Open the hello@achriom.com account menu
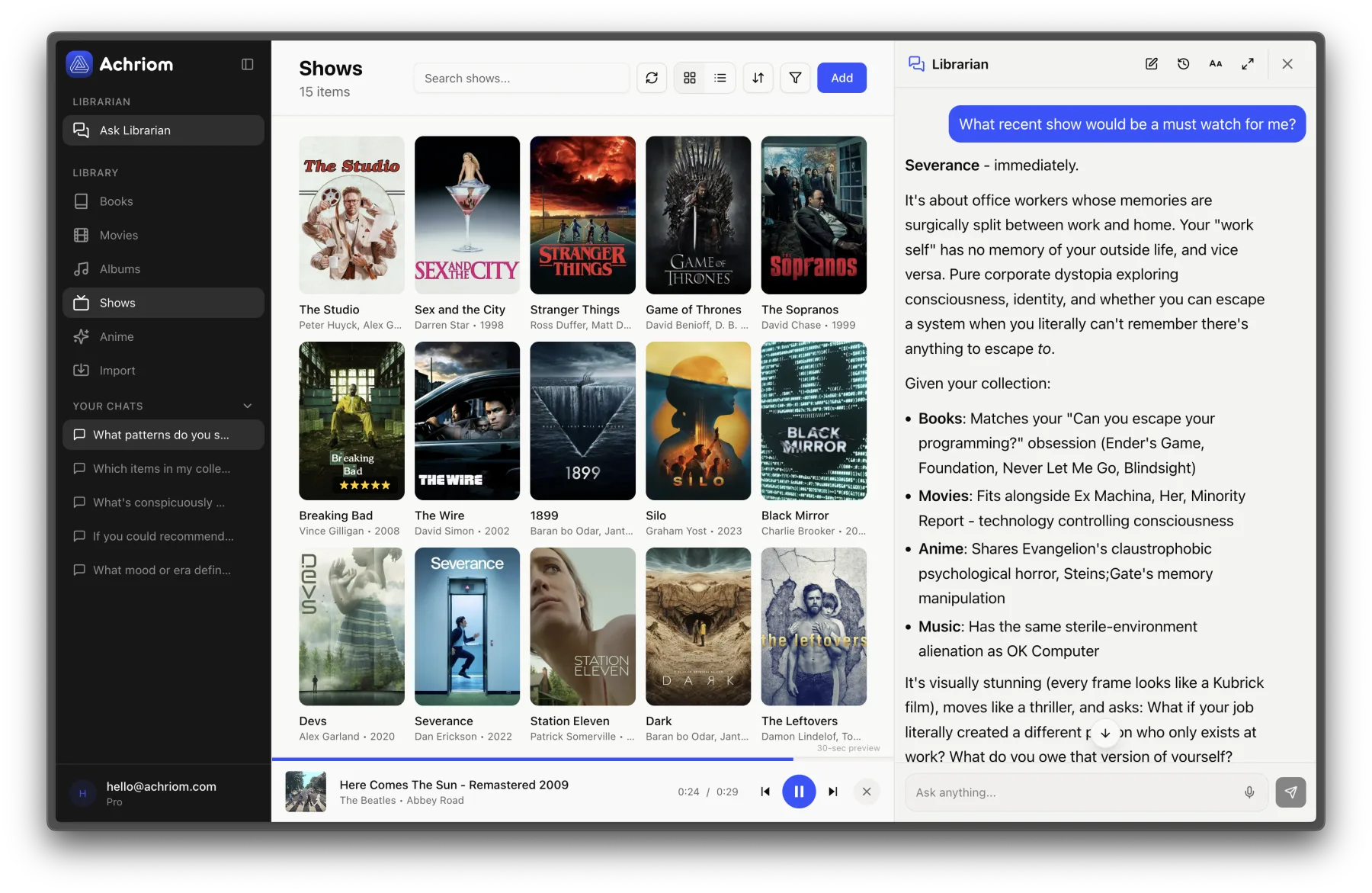This screenshot has height=893, width=1372. click(x=163, y=793)
